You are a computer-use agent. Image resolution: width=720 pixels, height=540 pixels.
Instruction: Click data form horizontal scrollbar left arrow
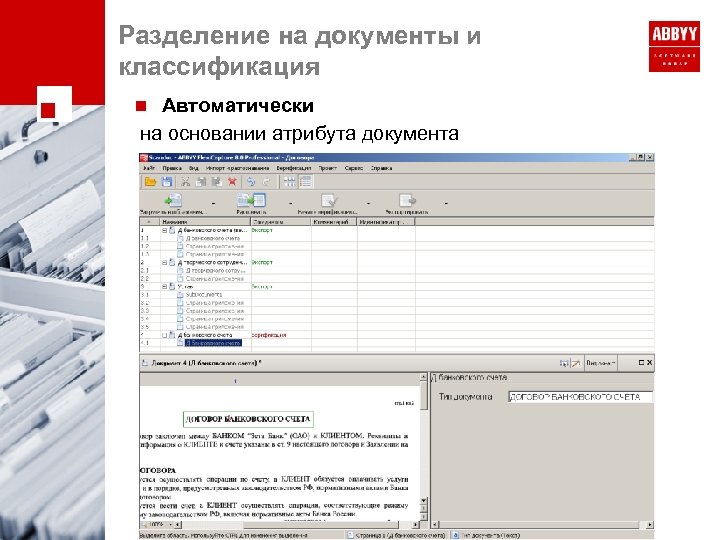pos(436,524)
